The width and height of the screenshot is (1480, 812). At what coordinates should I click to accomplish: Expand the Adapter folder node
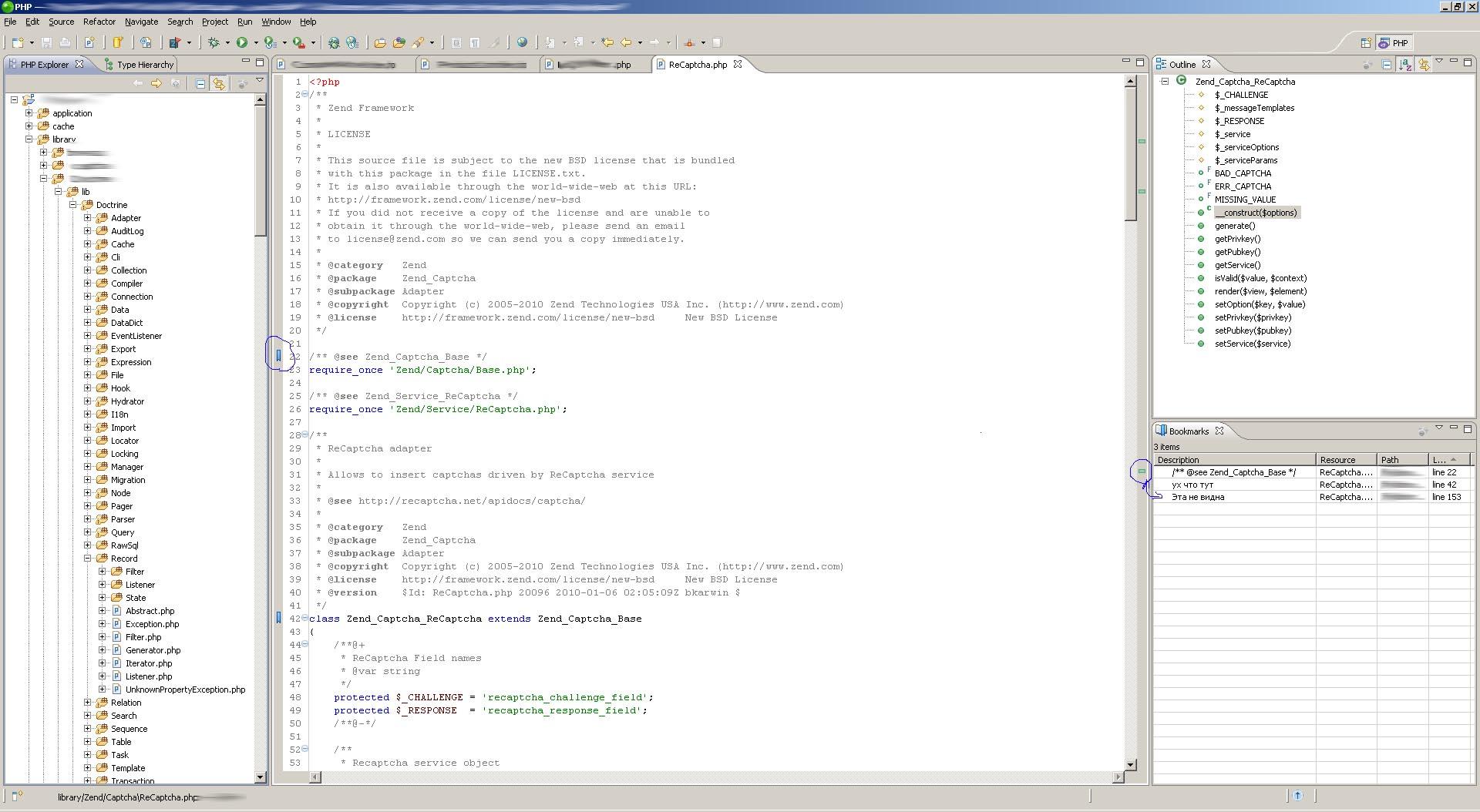88,218
